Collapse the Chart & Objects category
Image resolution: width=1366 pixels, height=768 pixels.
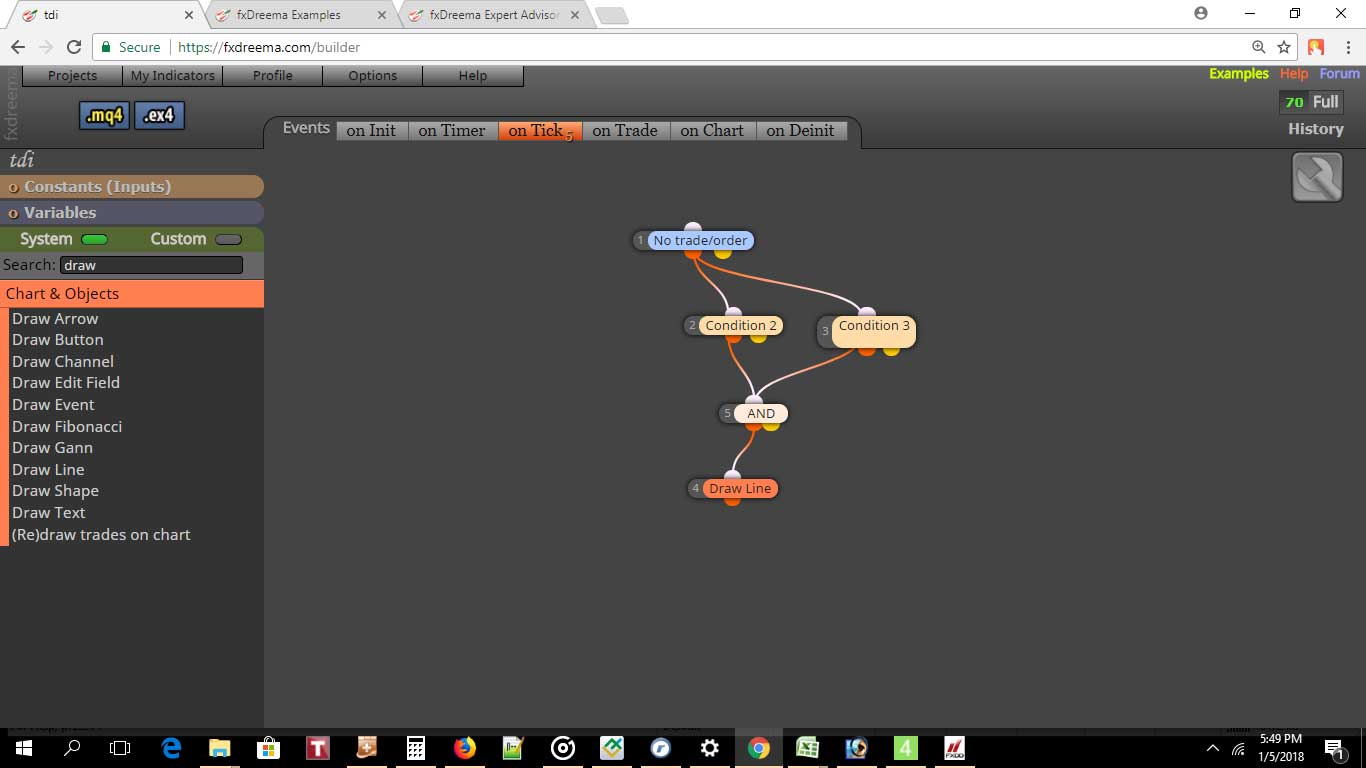[131, 293]
